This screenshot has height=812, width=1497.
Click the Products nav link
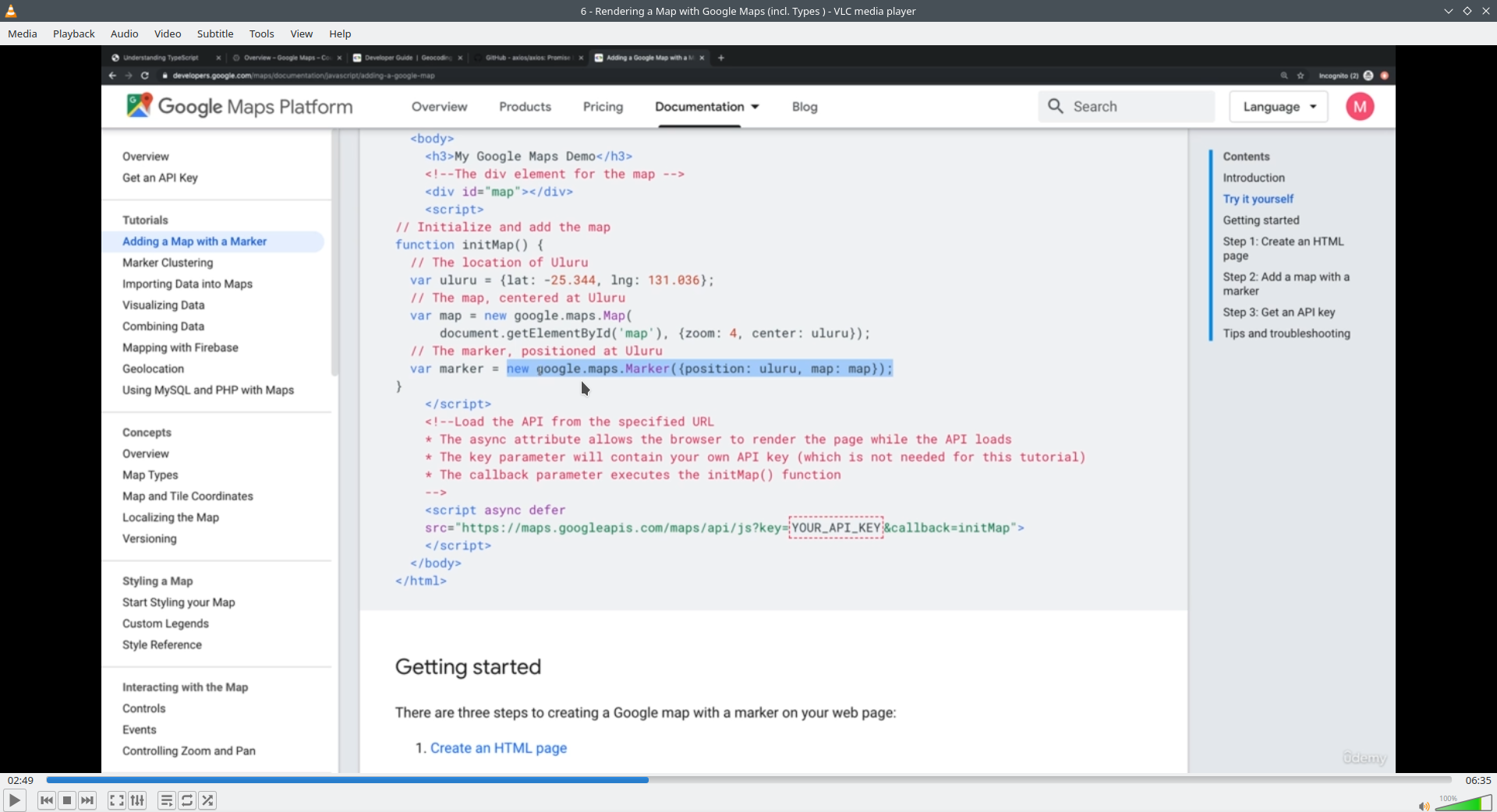(x=525, y=107)
